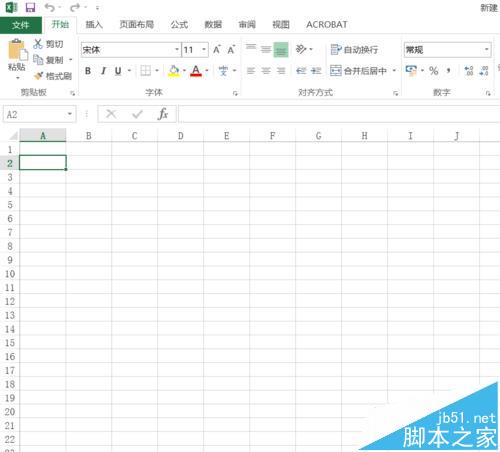Select row 10 header
This screenshot has width=500, height=452.
(x=10, y=274)
